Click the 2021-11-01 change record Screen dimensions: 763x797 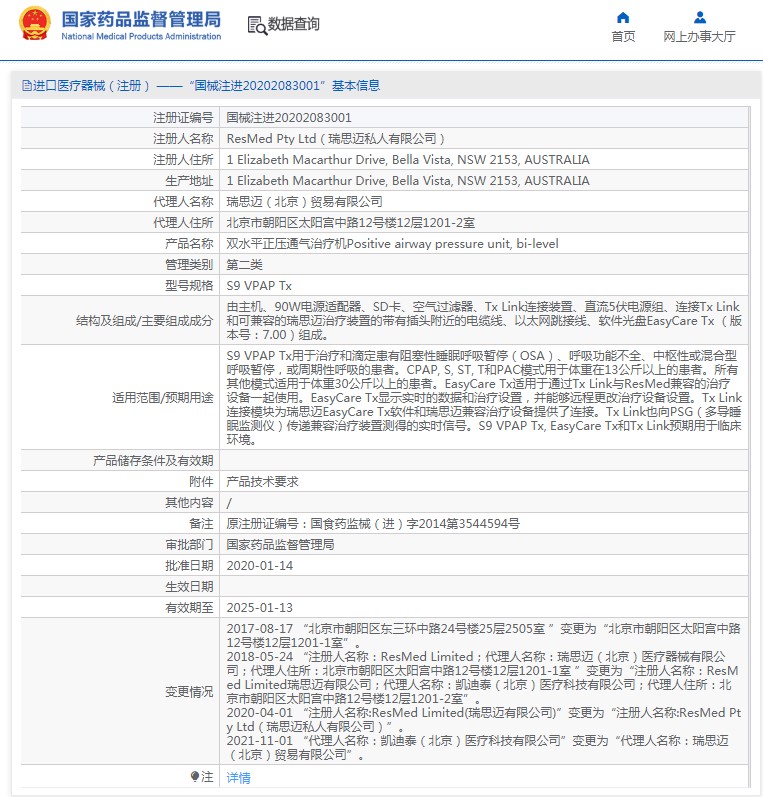(x=478, y=748)
